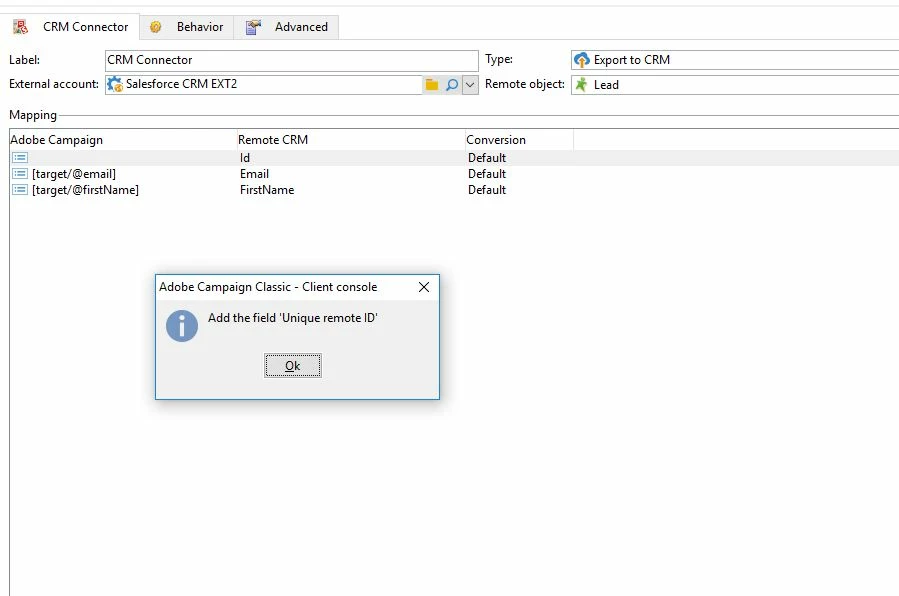Open the Remote object dropdown Lead
The image size is (899, 596).
click(735, 85)
